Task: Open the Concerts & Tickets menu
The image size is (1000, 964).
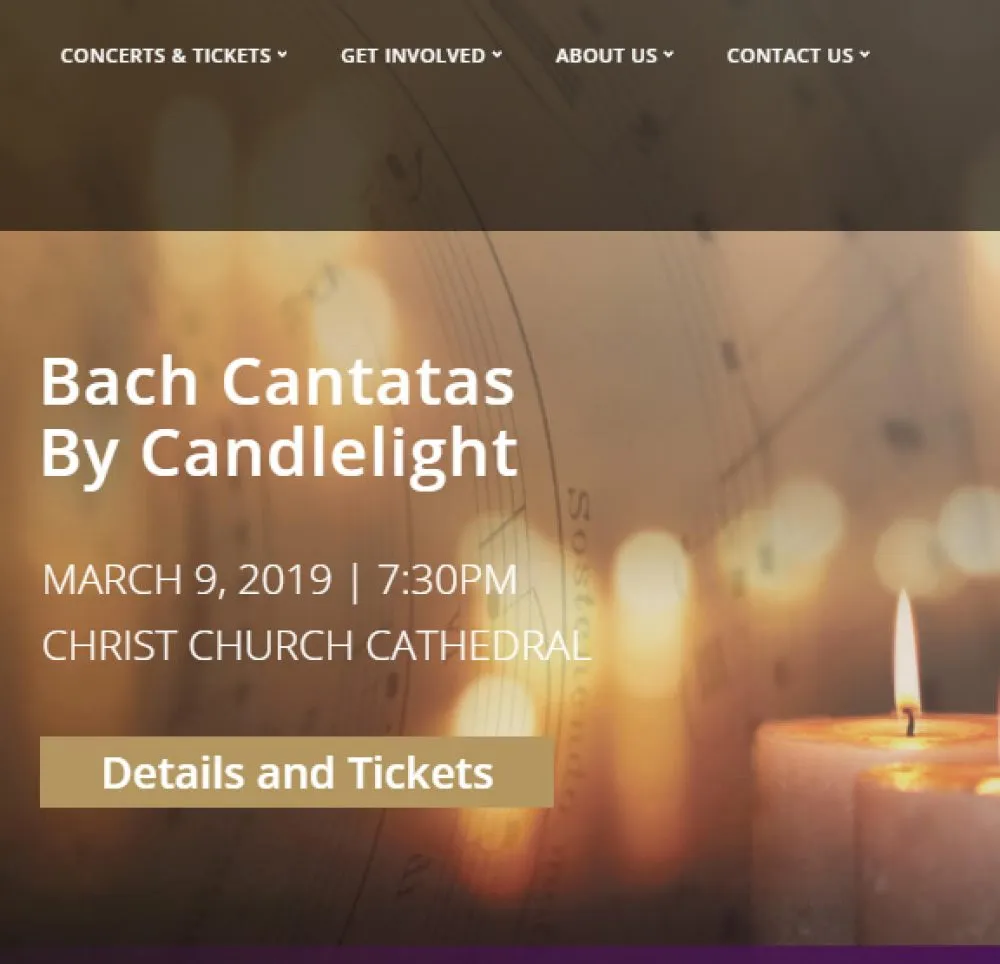Action: click(165, 56)
